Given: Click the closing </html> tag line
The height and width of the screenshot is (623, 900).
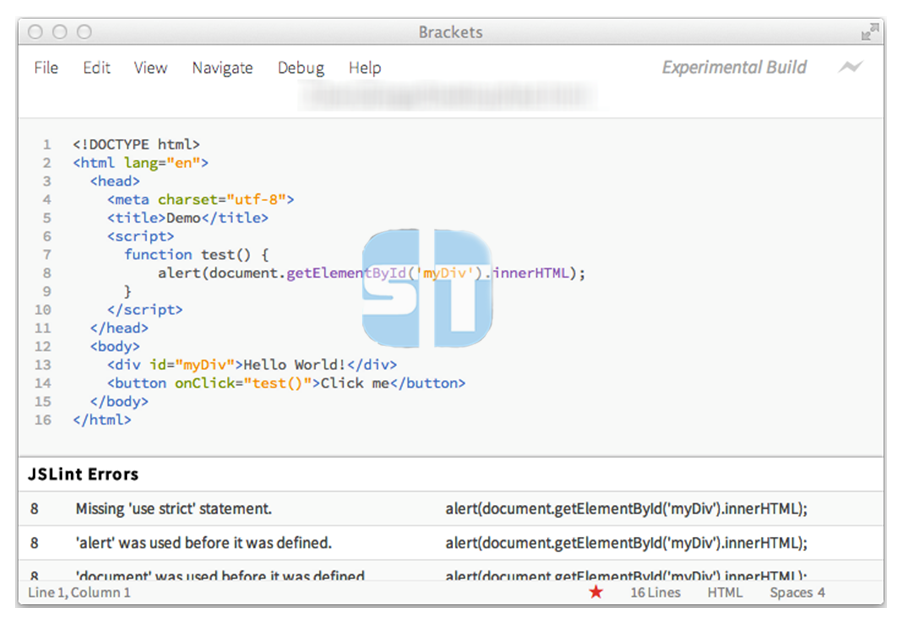Looking at the screenshot, I should click(x=102, y=420).
